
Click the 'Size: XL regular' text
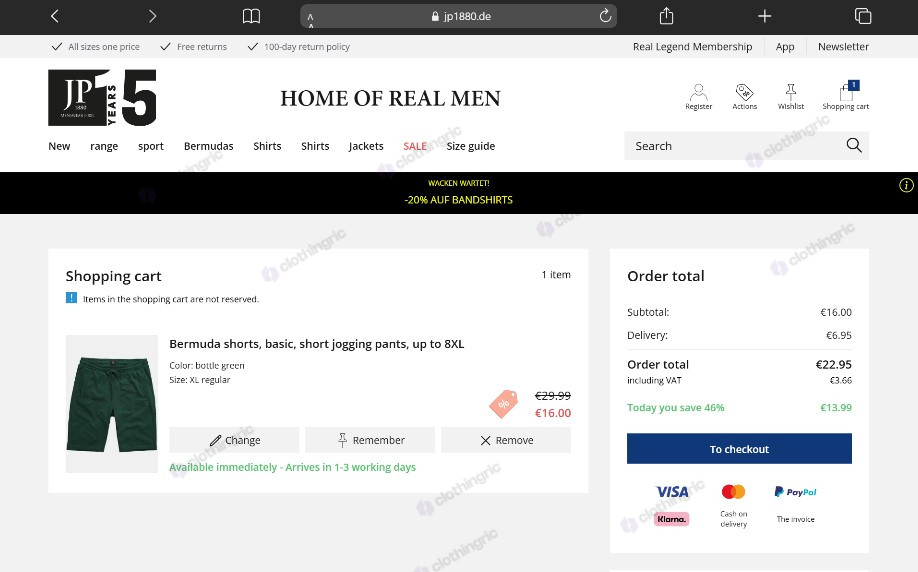200,379
